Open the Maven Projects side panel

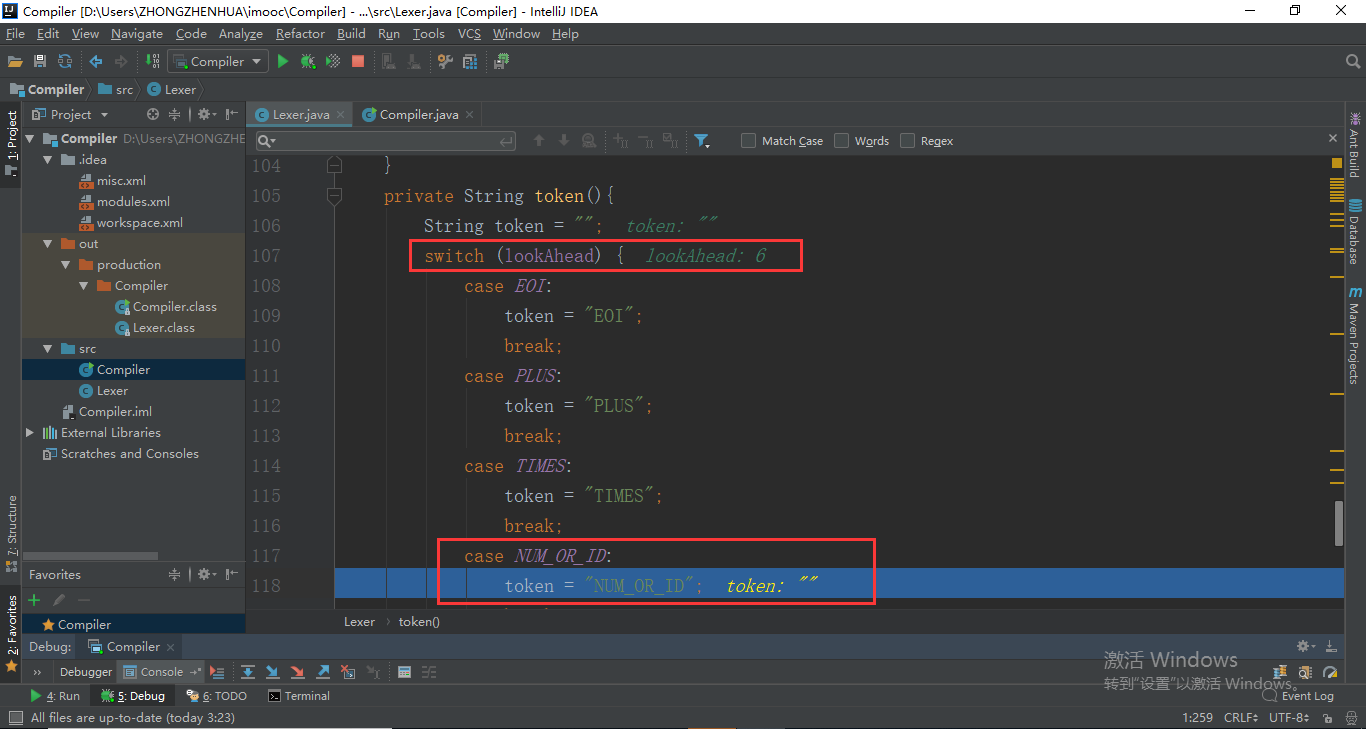pos(1355,336)
